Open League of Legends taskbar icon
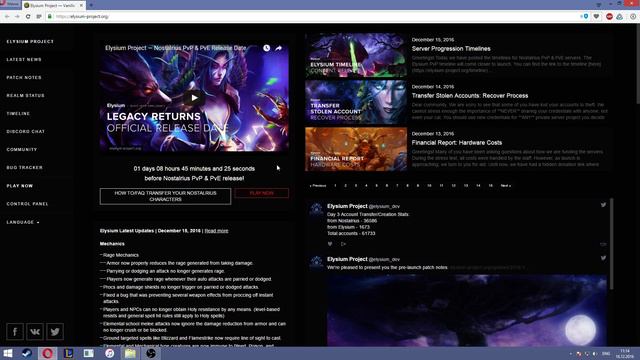The image size is (640, 360). (x=68, y=353)
